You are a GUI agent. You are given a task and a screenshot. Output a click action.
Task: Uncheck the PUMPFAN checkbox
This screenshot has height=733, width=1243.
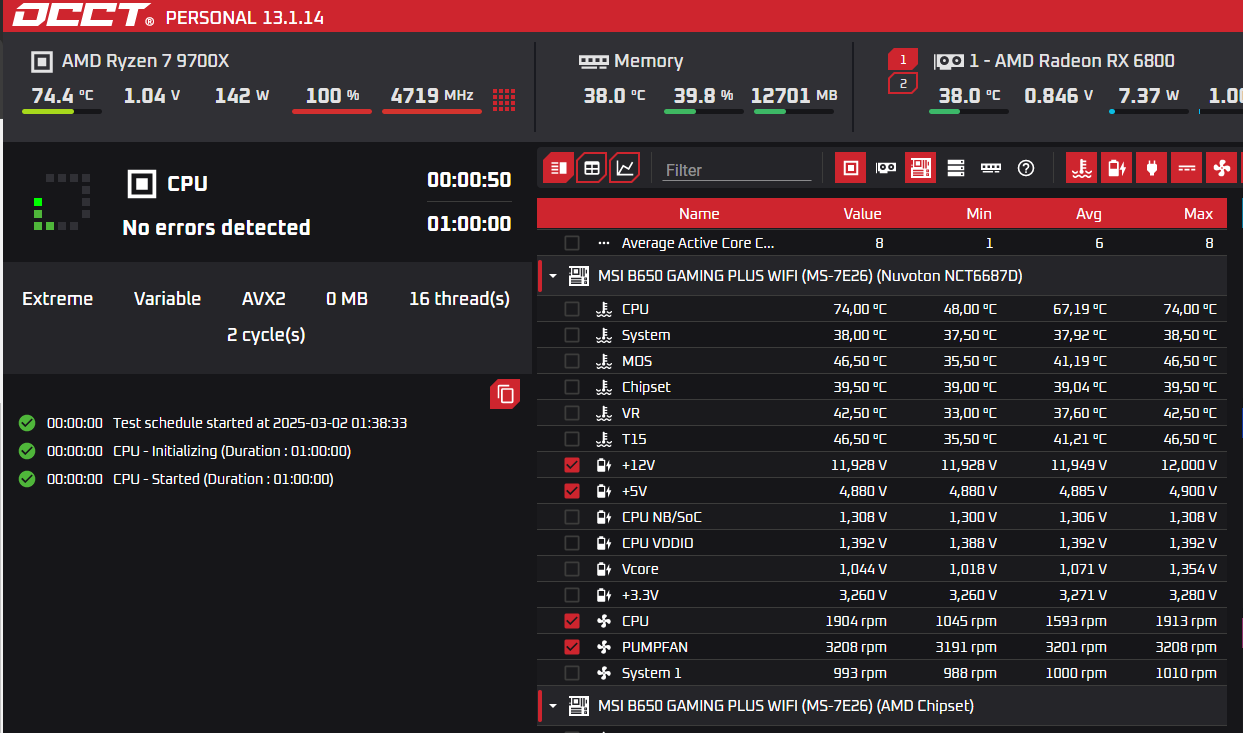pos(571,647)
